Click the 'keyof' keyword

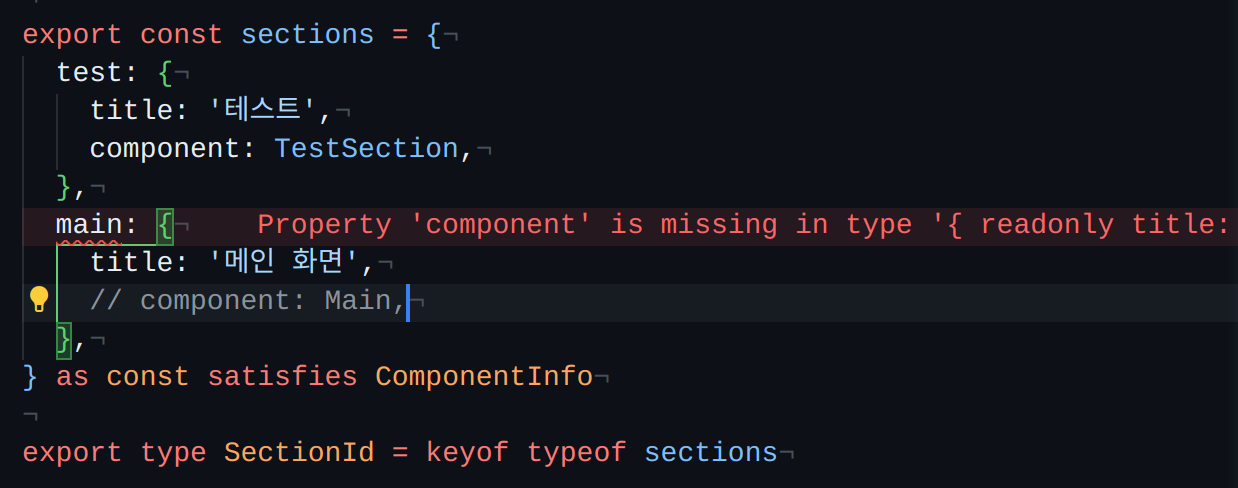tap(467, 453)
